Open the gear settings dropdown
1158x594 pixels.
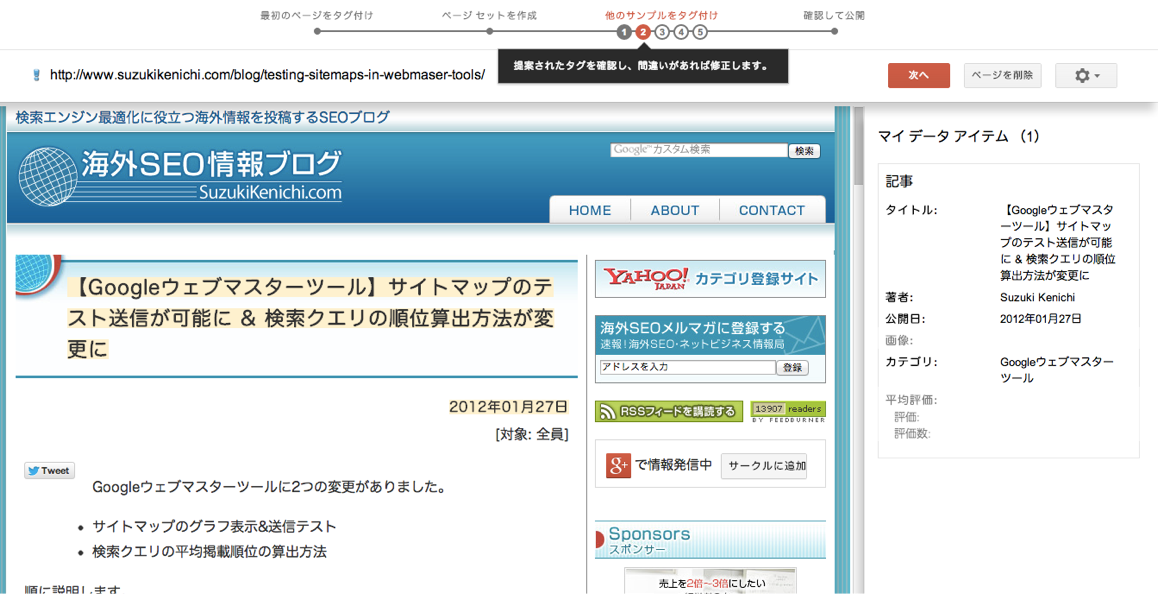point(1086,75)
